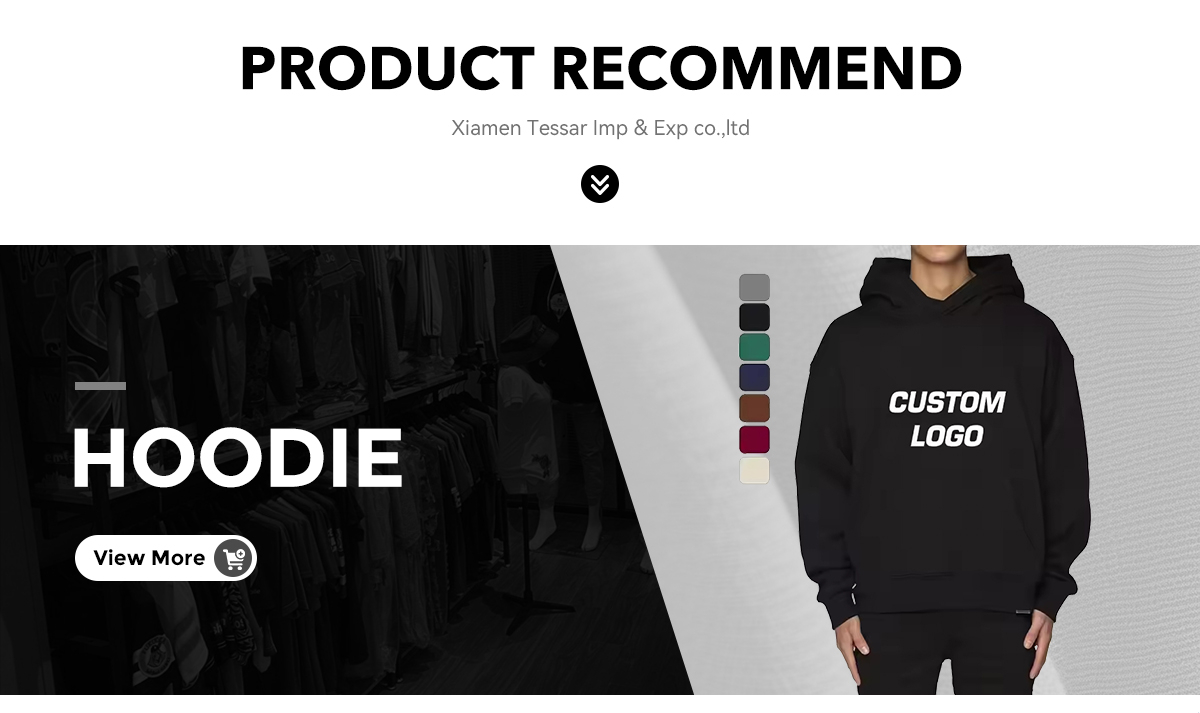Select the black hoodie color swatch
Screen dimensions: 1200x713
click(754, 318)
